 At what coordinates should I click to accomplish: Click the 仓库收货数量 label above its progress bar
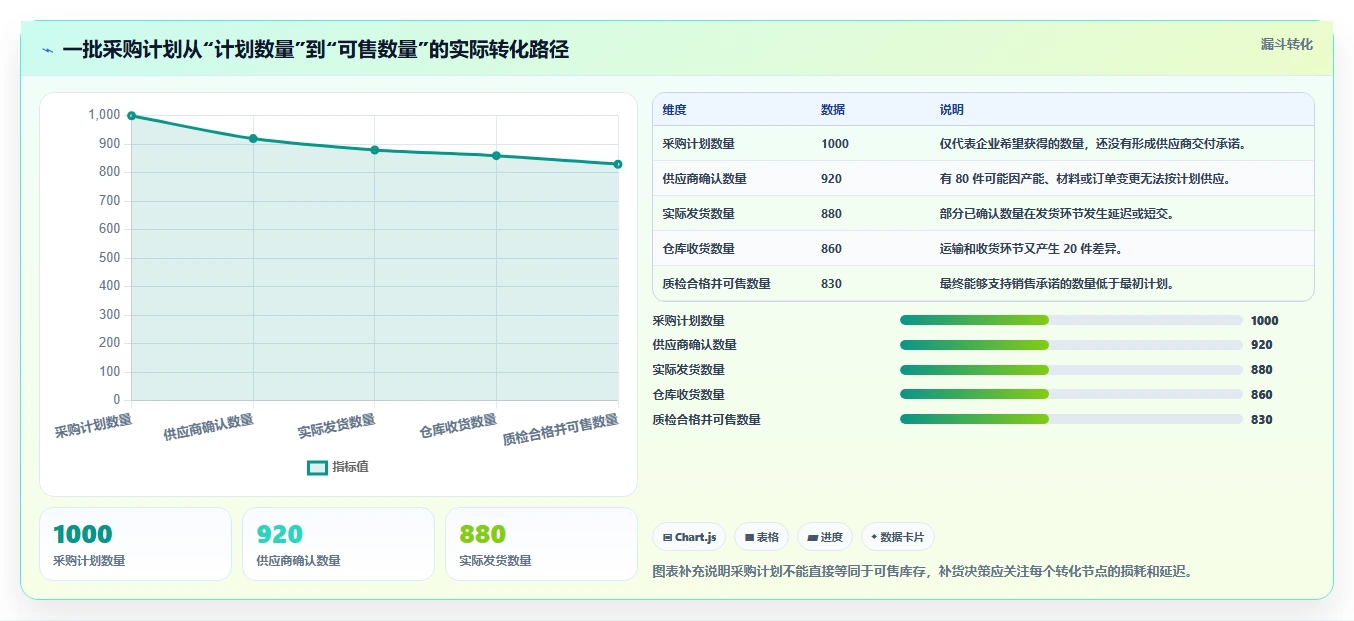click(x=688, y=394)
